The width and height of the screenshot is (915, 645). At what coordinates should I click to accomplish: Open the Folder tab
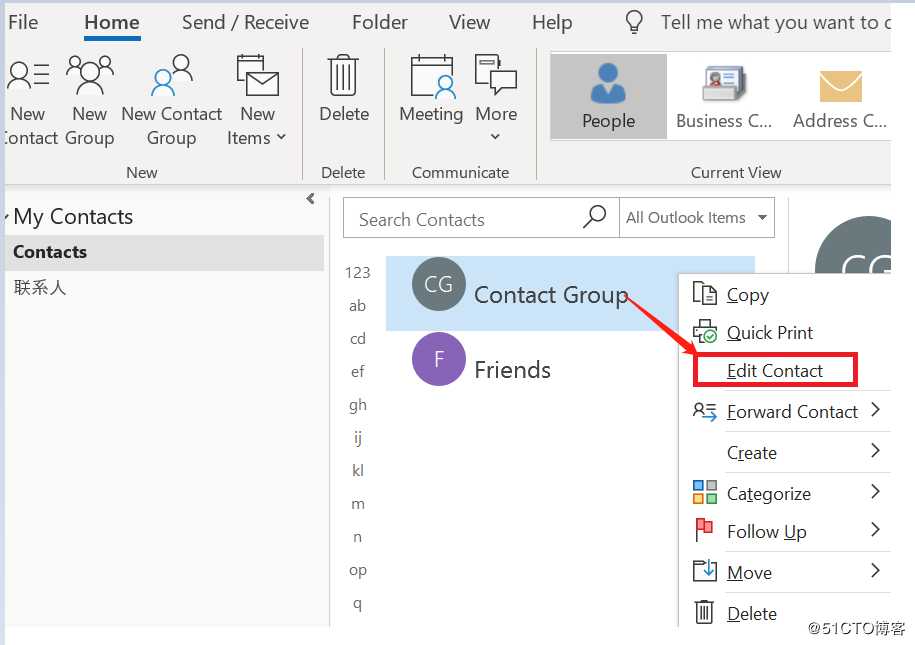(x=379, y=22)
